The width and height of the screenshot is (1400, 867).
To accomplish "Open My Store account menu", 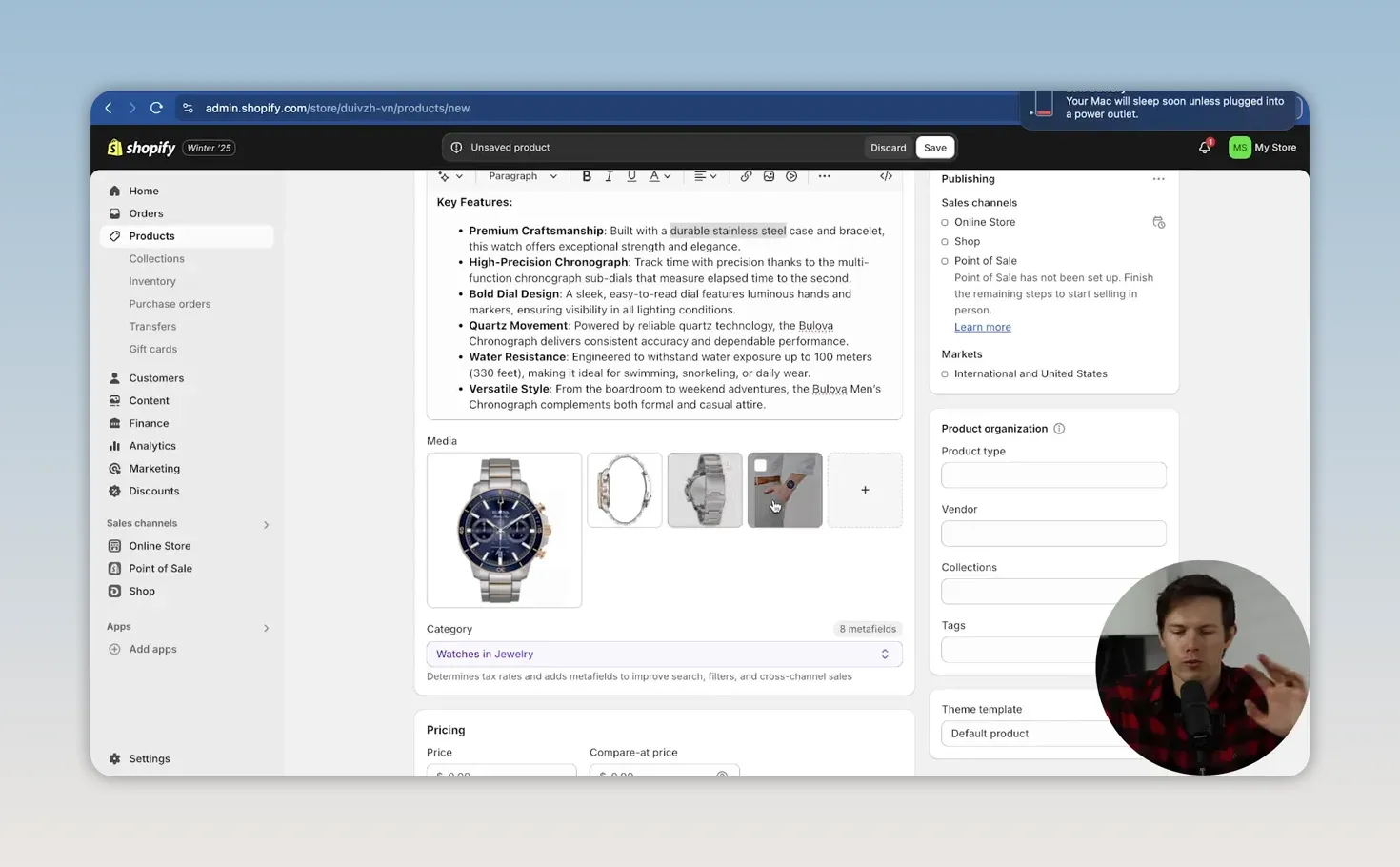I will coord(1263,148).
